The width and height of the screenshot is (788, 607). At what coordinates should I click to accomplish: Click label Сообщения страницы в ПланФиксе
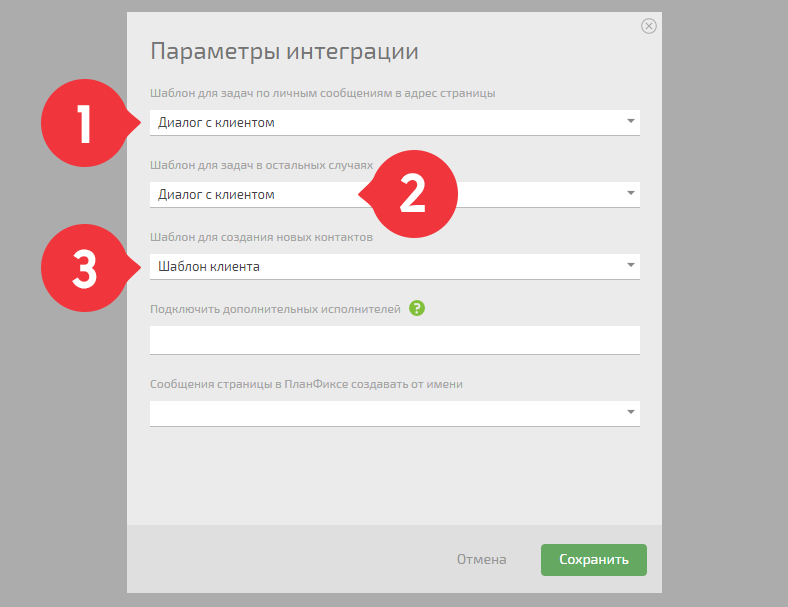coord(306,384)
